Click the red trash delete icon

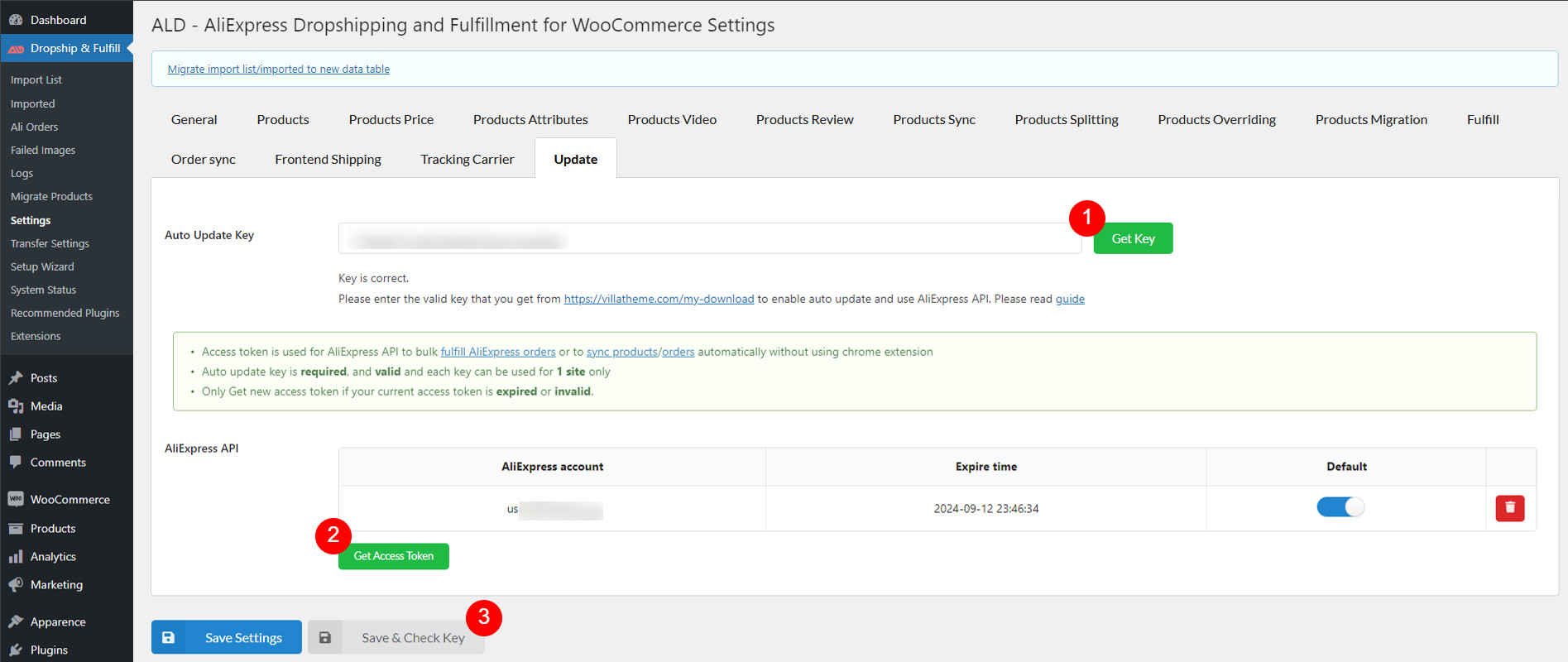(x=1509, y=508)
